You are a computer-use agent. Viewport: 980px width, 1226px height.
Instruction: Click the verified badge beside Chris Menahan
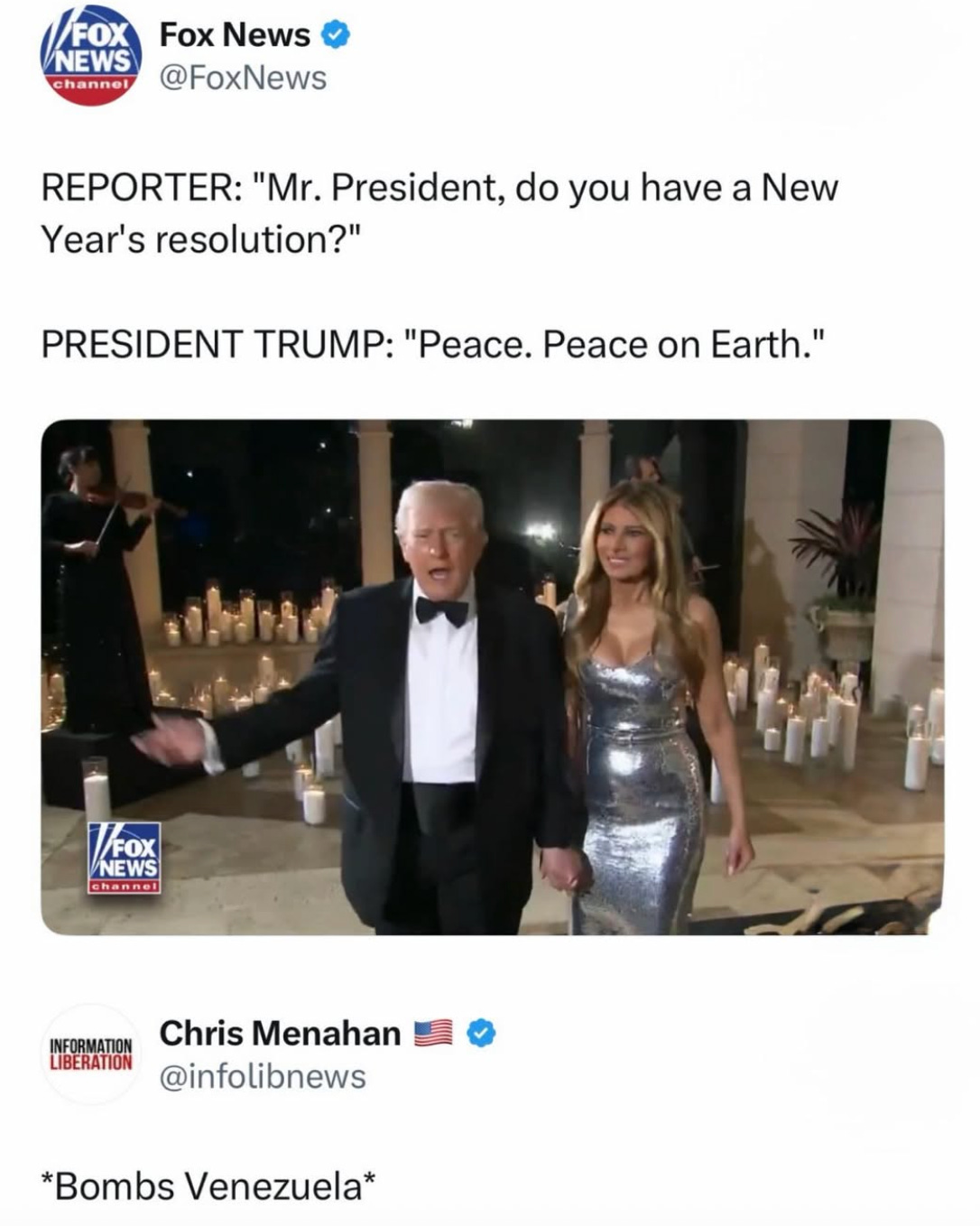click(482, 1033)
